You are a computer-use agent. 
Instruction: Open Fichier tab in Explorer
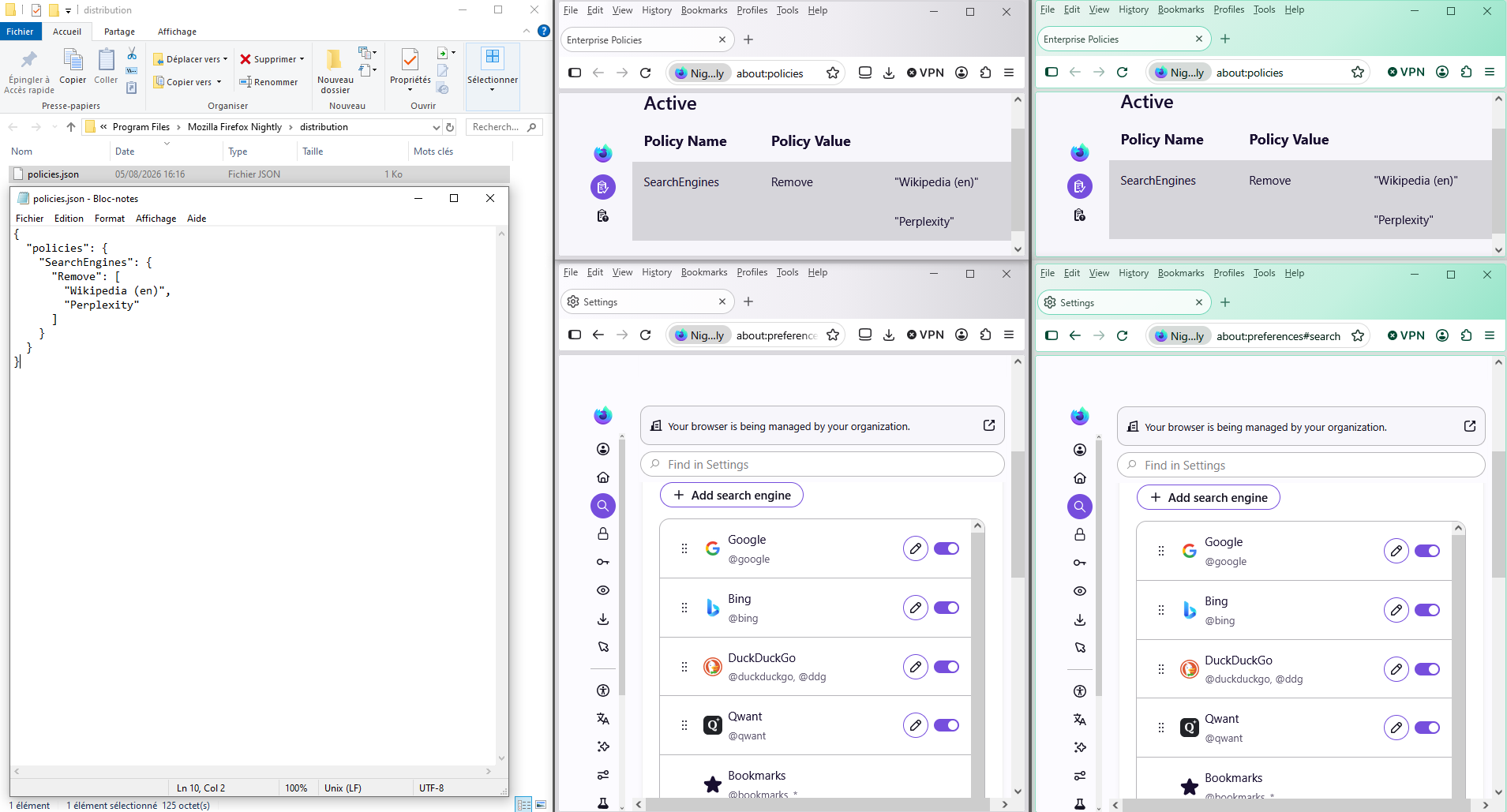click(x=20, y=32)
